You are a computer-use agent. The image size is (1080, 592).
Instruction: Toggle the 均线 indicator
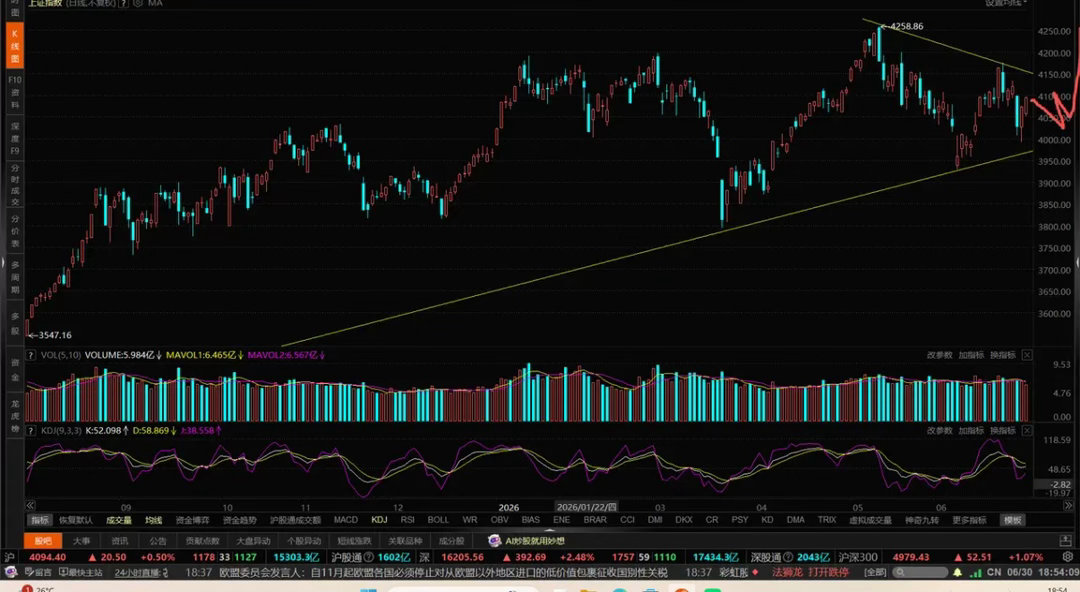(x=154, y=520)
